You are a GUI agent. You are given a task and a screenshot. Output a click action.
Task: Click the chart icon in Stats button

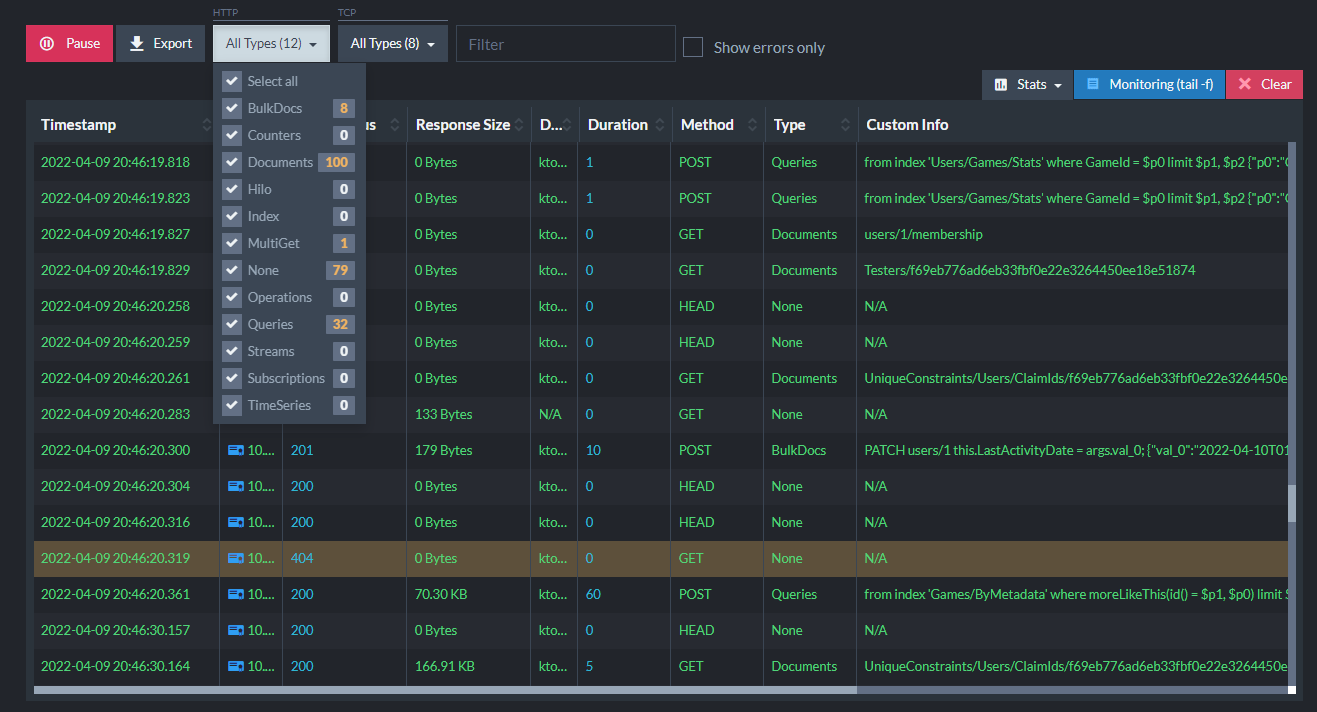1001,85
